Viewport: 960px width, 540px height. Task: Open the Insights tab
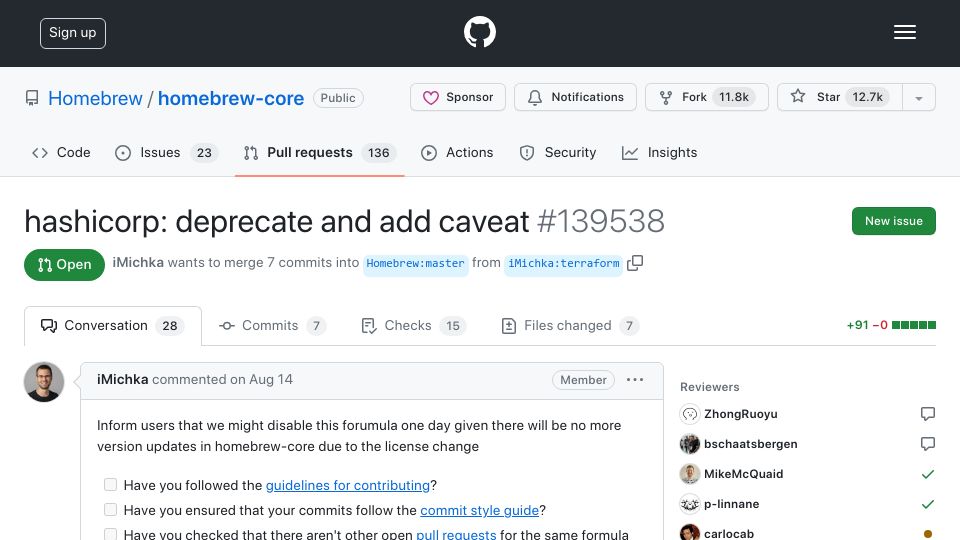point(659,152)
